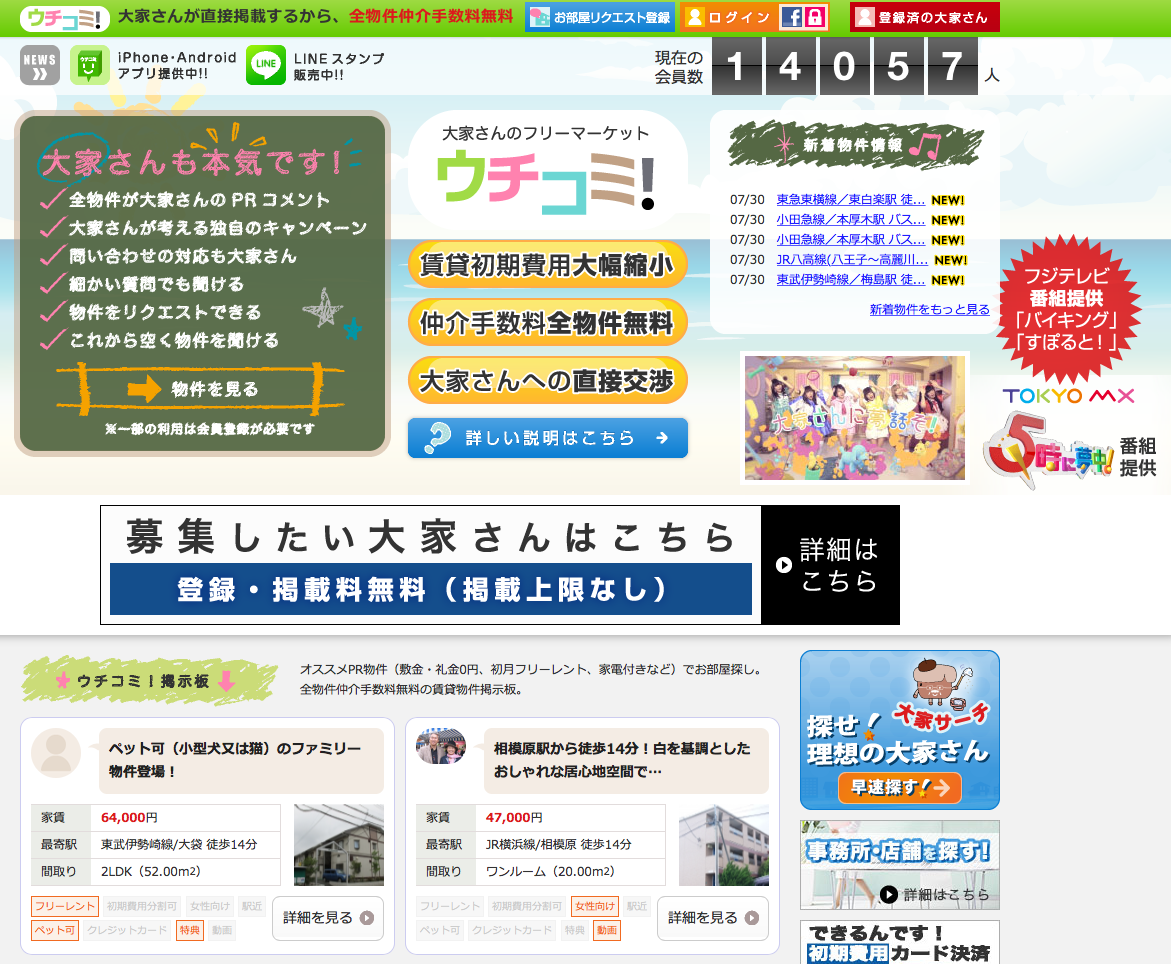
Task: Click 賃貸初期費用大幅縮小 orange banner
Action: [547, 265]
